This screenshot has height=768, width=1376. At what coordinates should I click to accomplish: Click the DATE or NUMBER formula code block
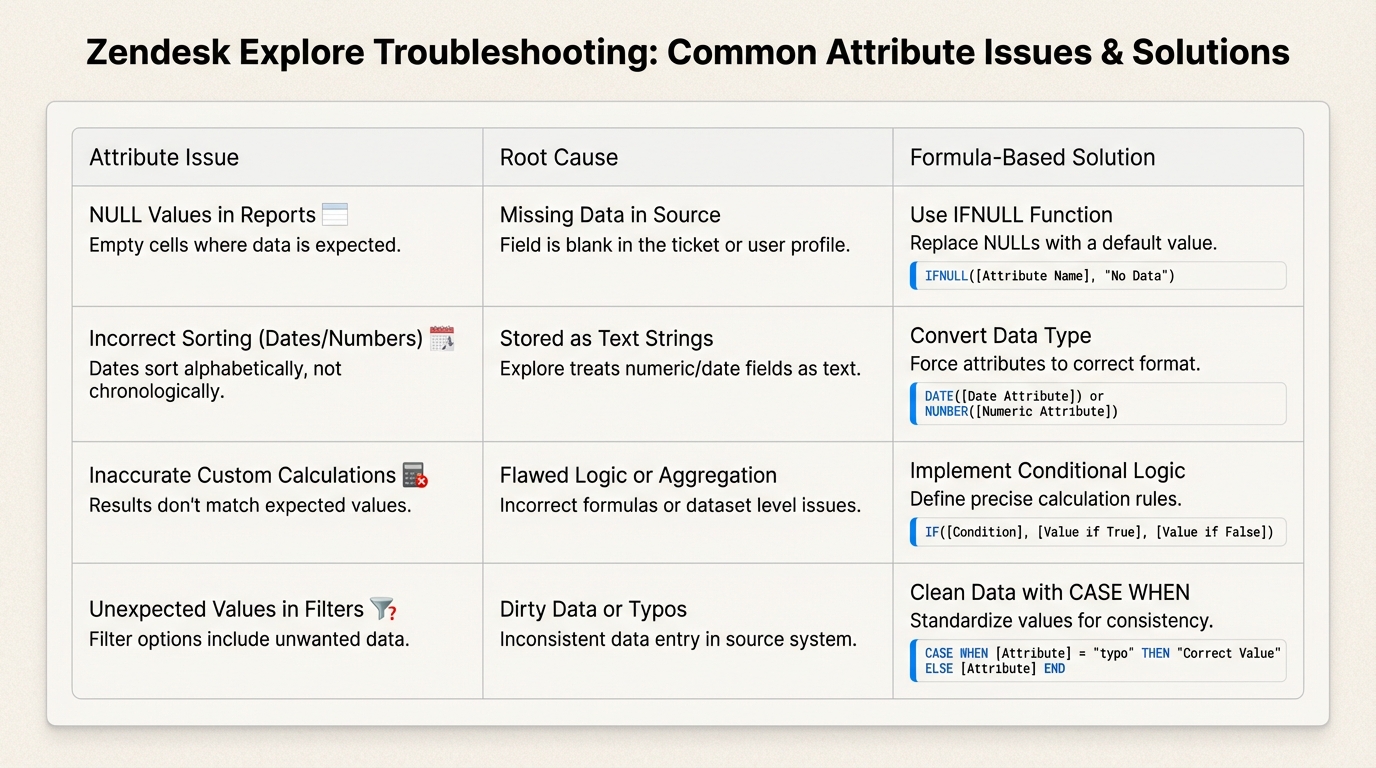1098,404
